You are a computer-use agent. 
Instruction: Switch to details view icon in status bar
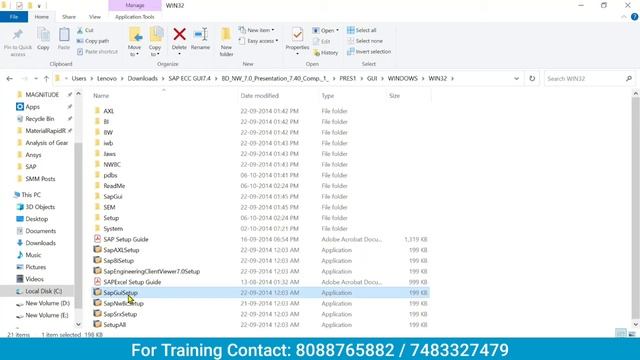(621, 333)
